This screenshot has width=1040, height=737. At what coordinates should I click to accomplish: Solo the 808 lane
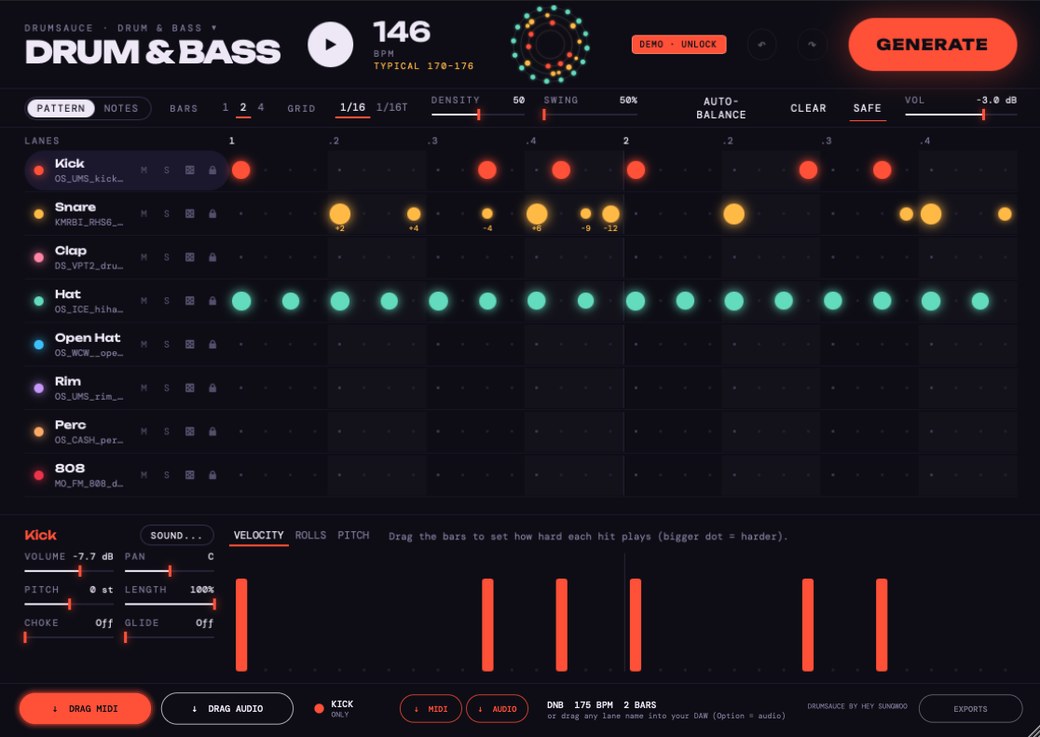pyautogui.click(x=166, y=475)
